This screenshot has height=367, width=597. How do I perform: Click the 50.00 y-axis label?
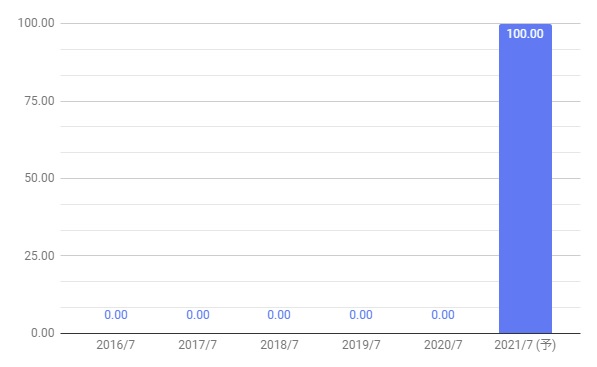(x=40, y=178)
